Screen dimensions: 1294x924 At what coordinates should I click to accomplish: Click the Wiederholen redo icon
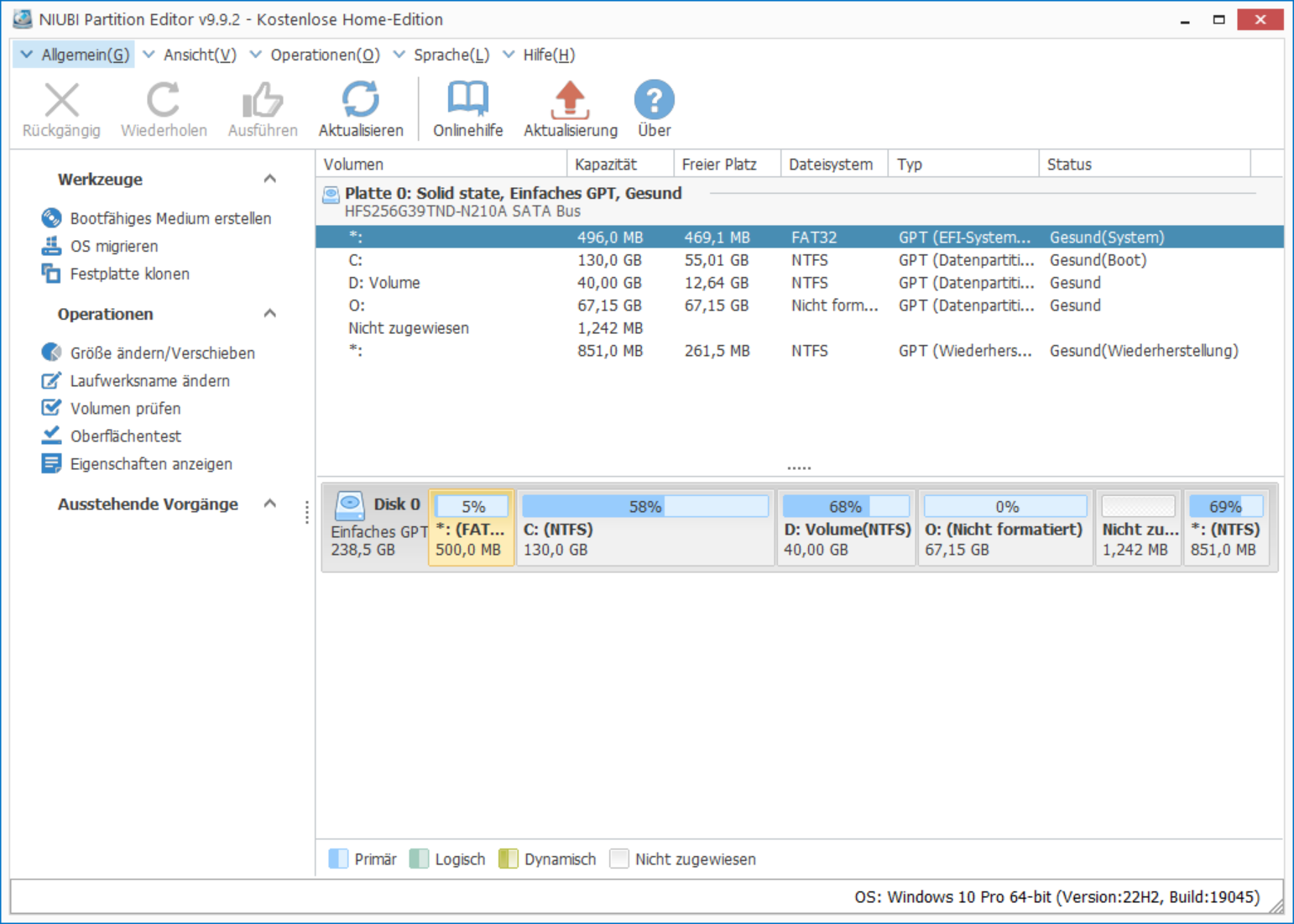pyautogui.click(x=163, y=100)
